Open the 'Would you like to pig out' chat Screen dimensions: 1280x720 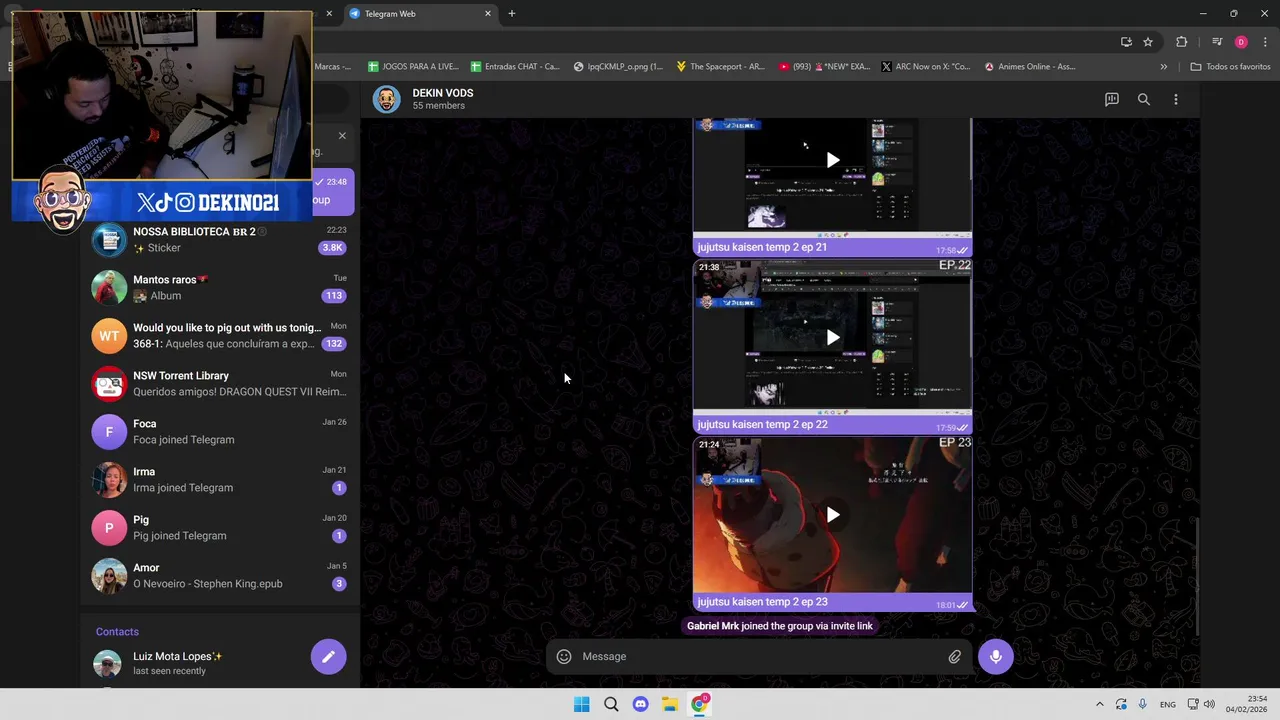220,335
